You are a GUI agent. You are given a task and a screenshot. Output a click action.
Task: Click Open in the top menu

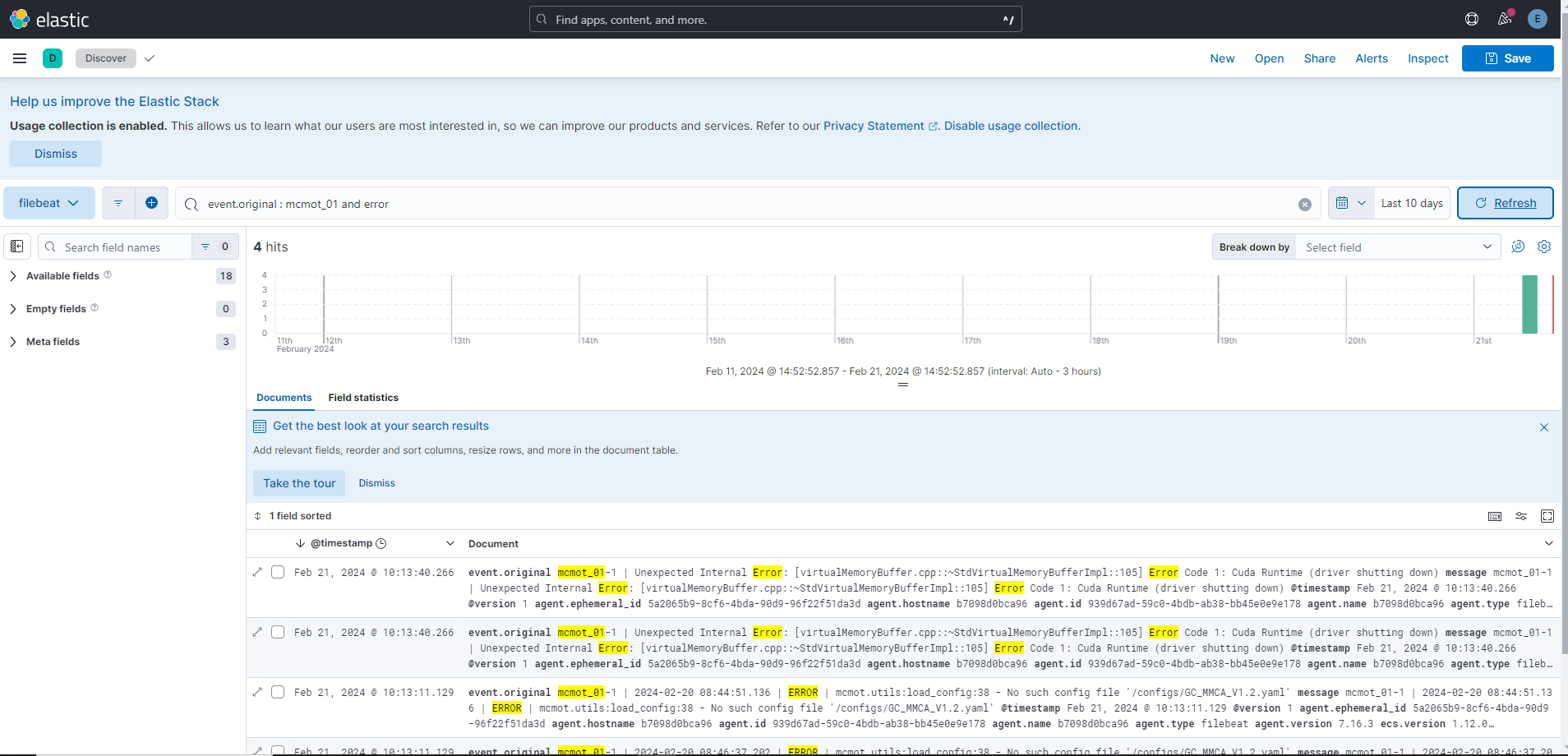[x=1269, y=58]
